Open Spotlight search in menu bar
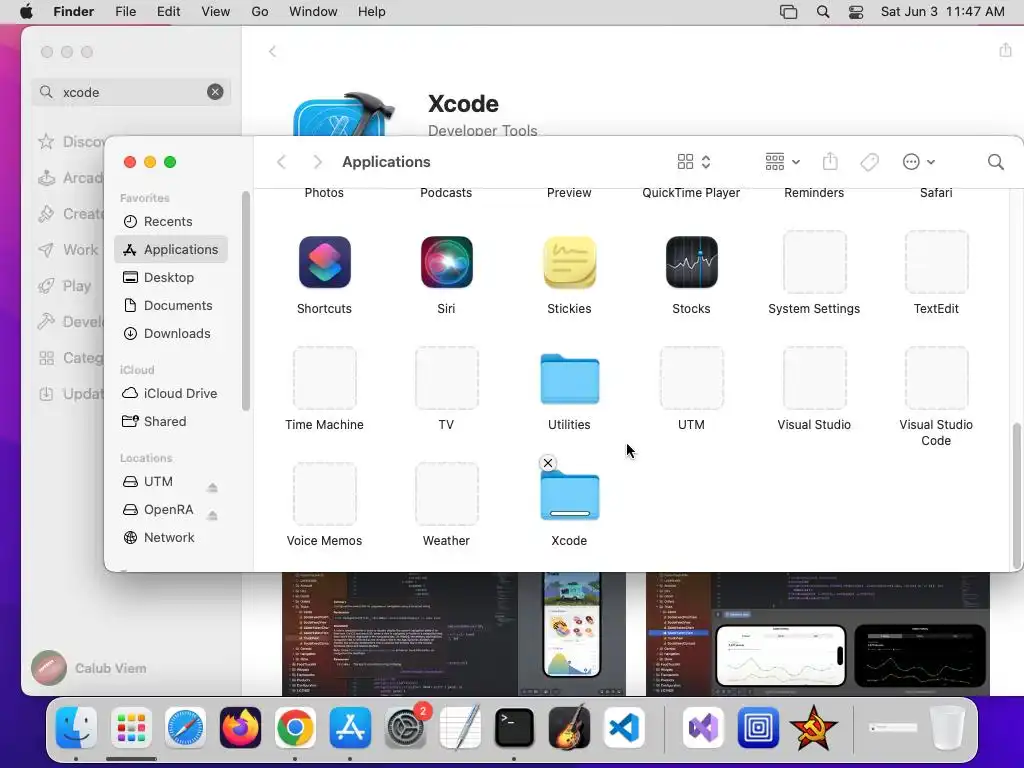The height and width of the screenshot is (768, 1024). [823, 12]
